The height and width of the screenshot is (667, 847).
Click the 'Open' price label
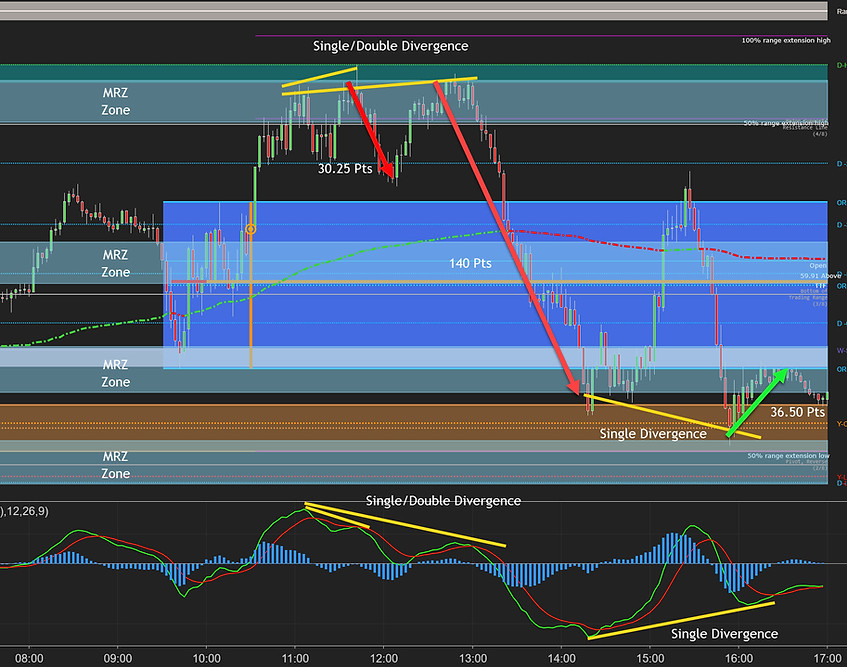click(818, 266)
